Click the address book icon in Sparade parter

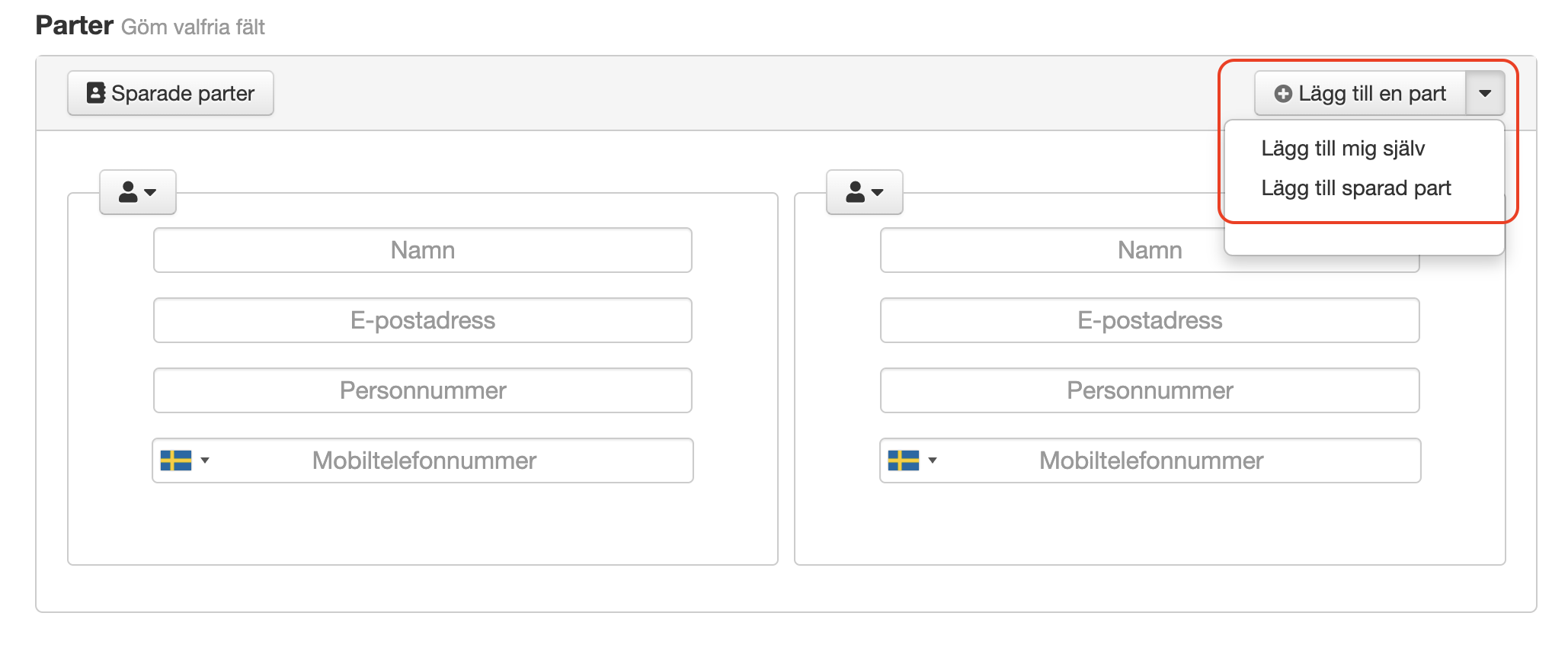coord(96,93)
